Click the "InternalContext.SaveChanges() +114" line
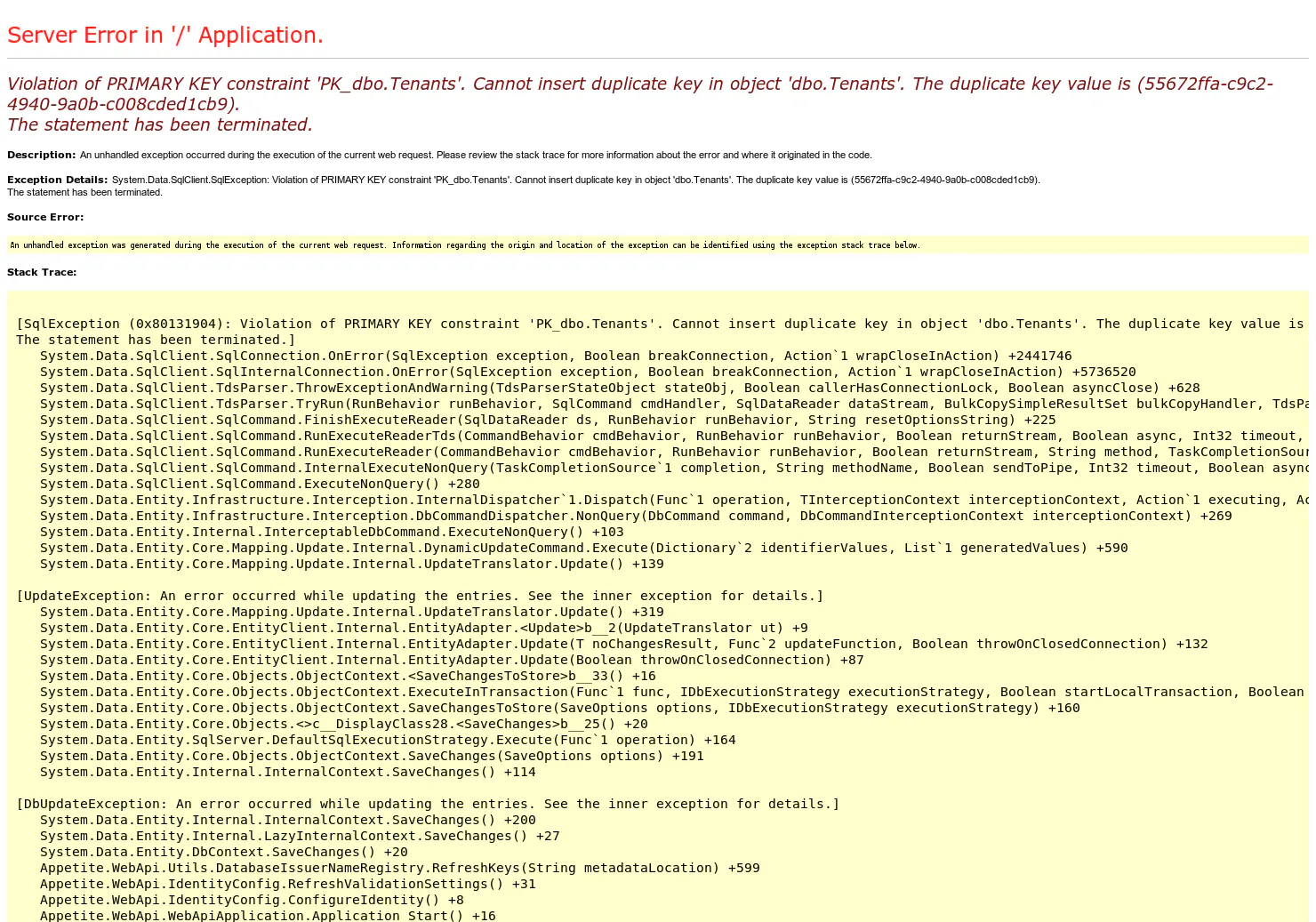Viewport: 1316px width, 922px height. [x=288, y=772]
